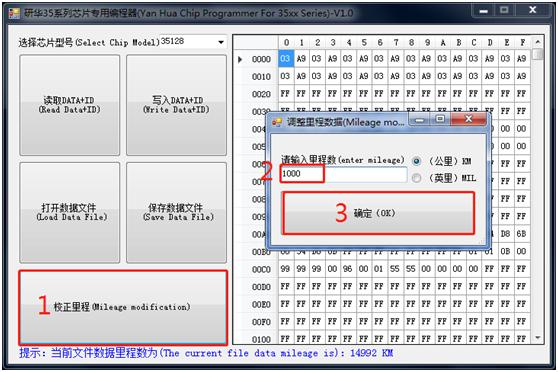
Task: Click the hex grid scroll-up arrow
Action: click(538, 42)
